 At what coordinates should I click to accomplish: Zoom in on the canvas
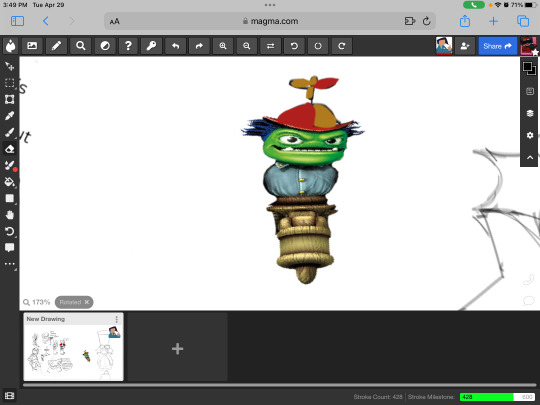(223, 46)
